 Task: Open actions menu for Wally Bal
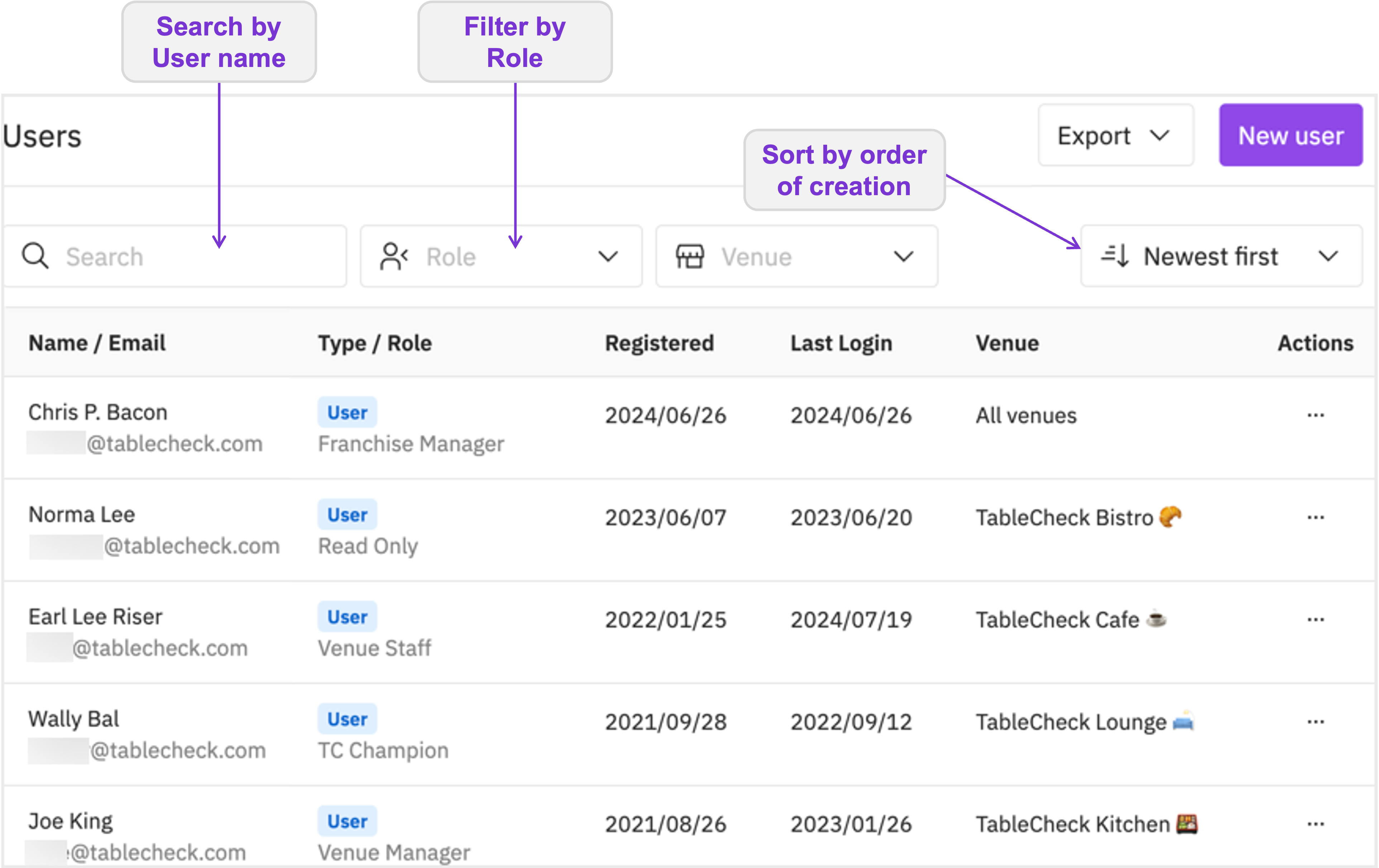point(1316,722)
